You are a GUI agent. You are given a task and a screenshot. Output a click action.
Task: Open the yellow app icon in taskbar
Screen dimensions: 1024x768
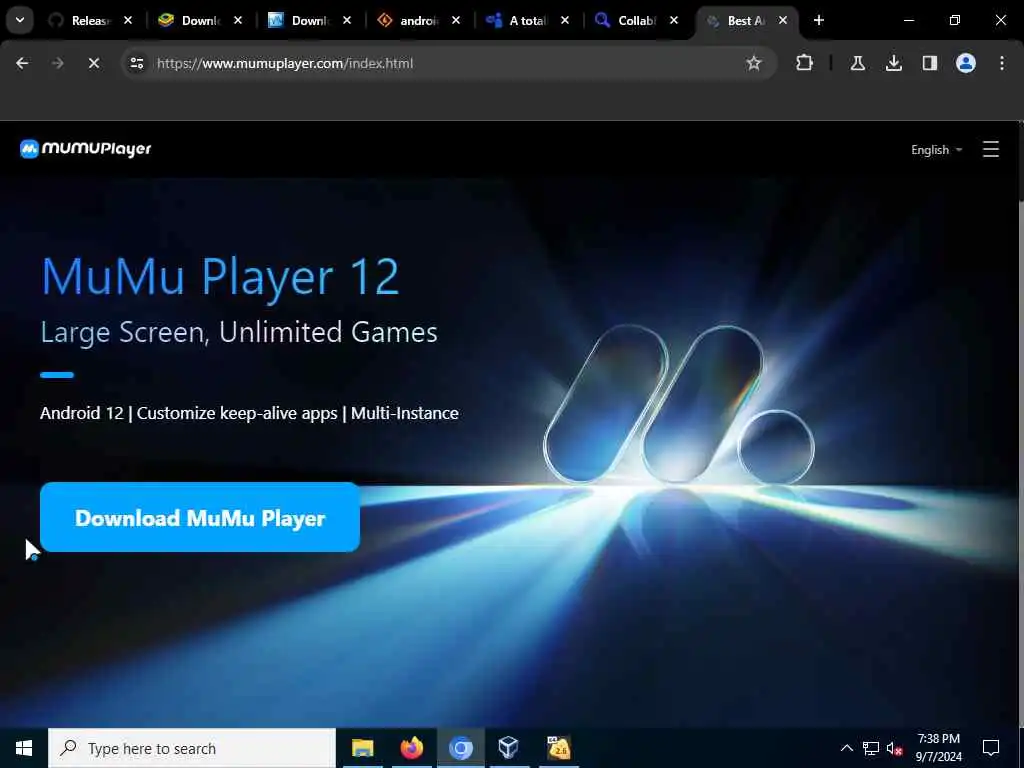coord(558,748)
